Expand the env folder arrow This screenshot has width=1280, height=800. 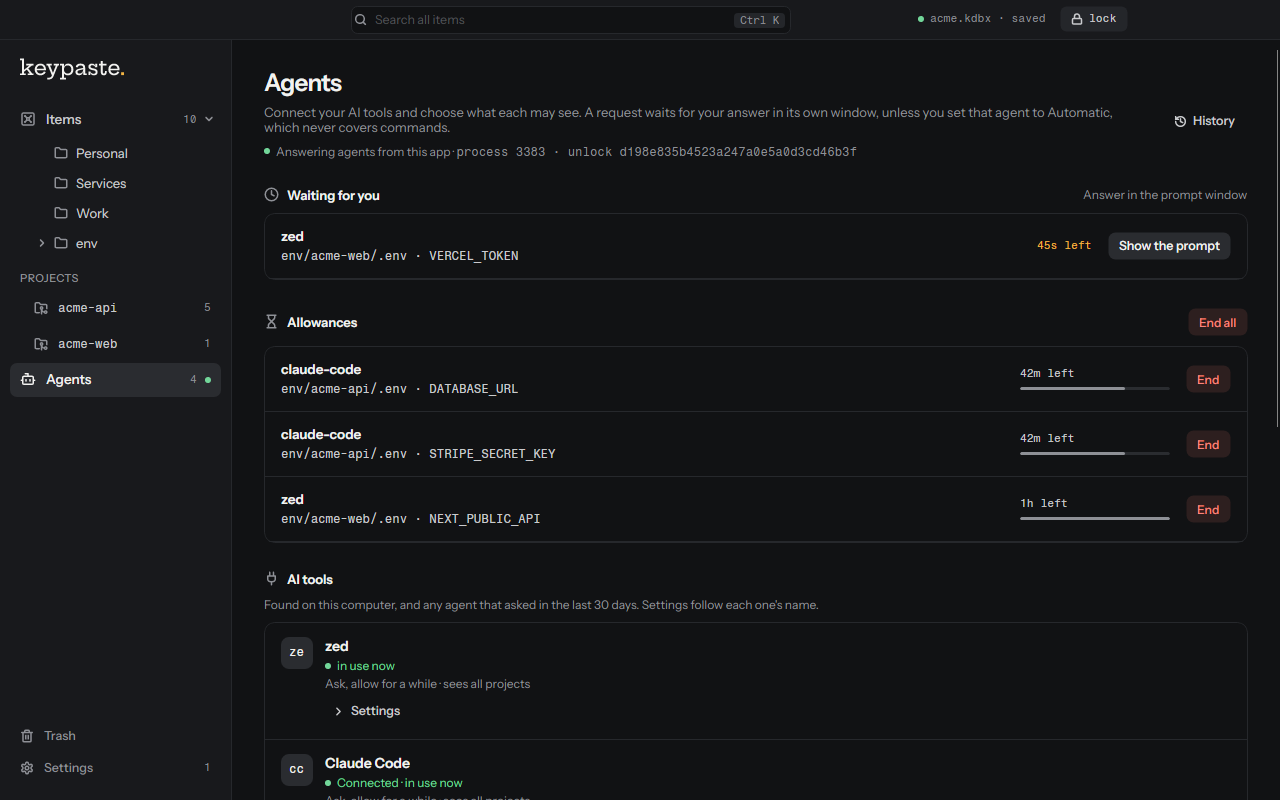pyautogui.click(x=42, y=243)
